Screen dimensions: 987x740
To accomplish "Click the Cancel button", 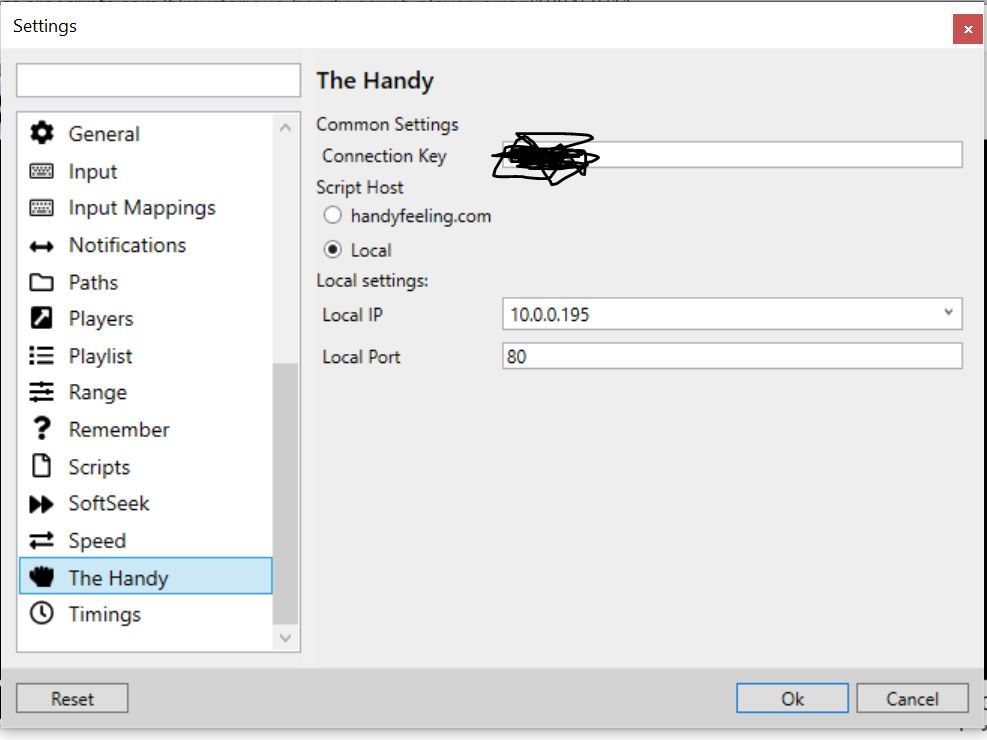I will pyautogui.click(x=912, y=698).
